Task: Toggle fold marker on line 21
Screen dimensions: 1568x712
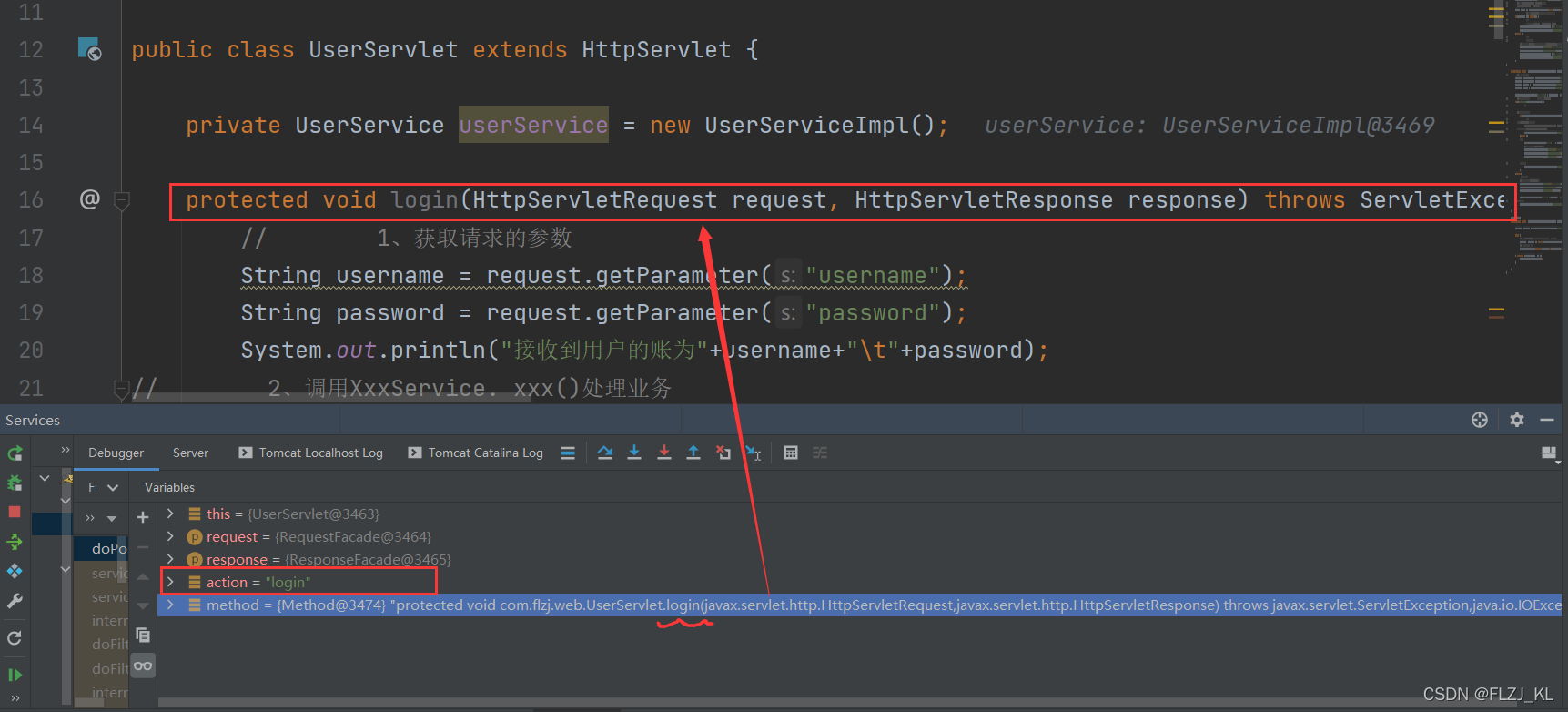Action: point(121,389)
